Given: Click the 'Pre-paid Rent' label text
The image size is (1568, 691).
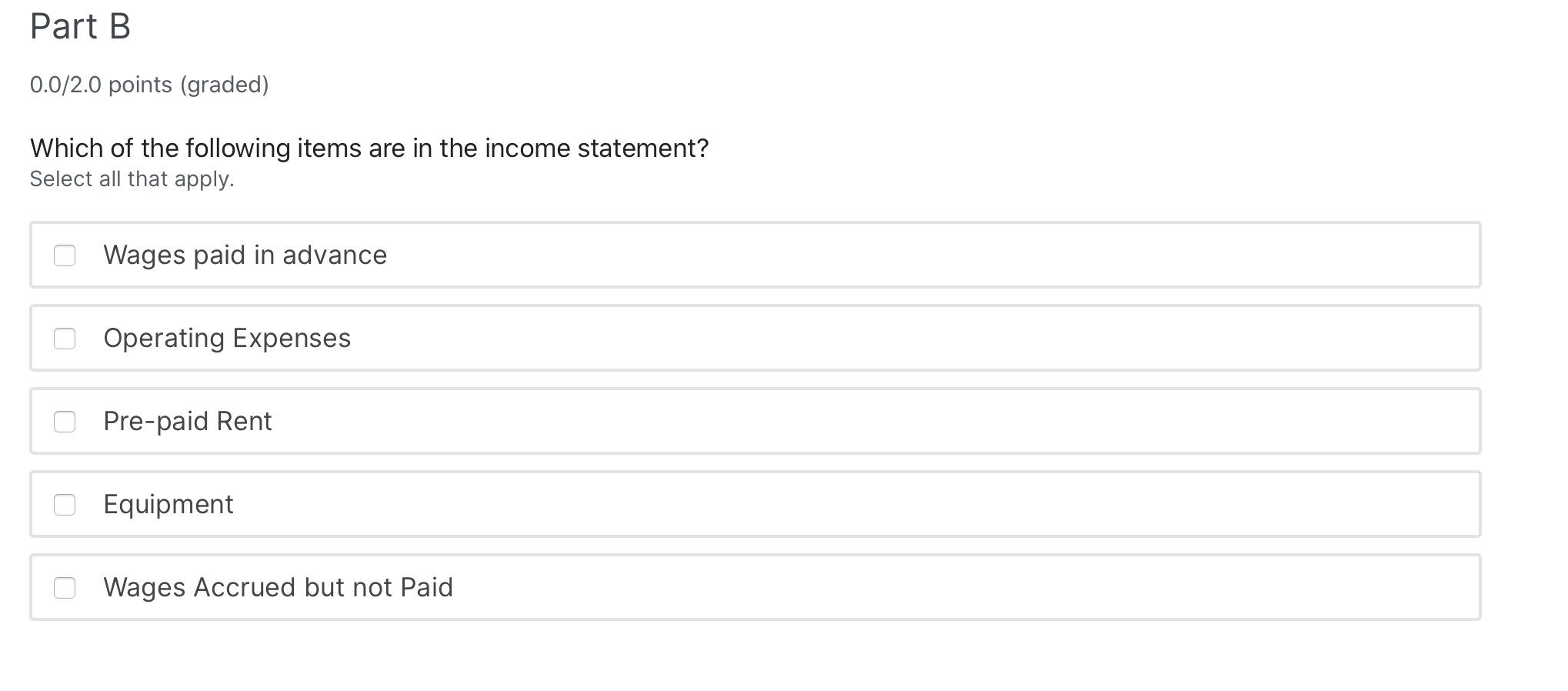Looking at the screenshot, I should pyautogui.click(x=188, y=422).
